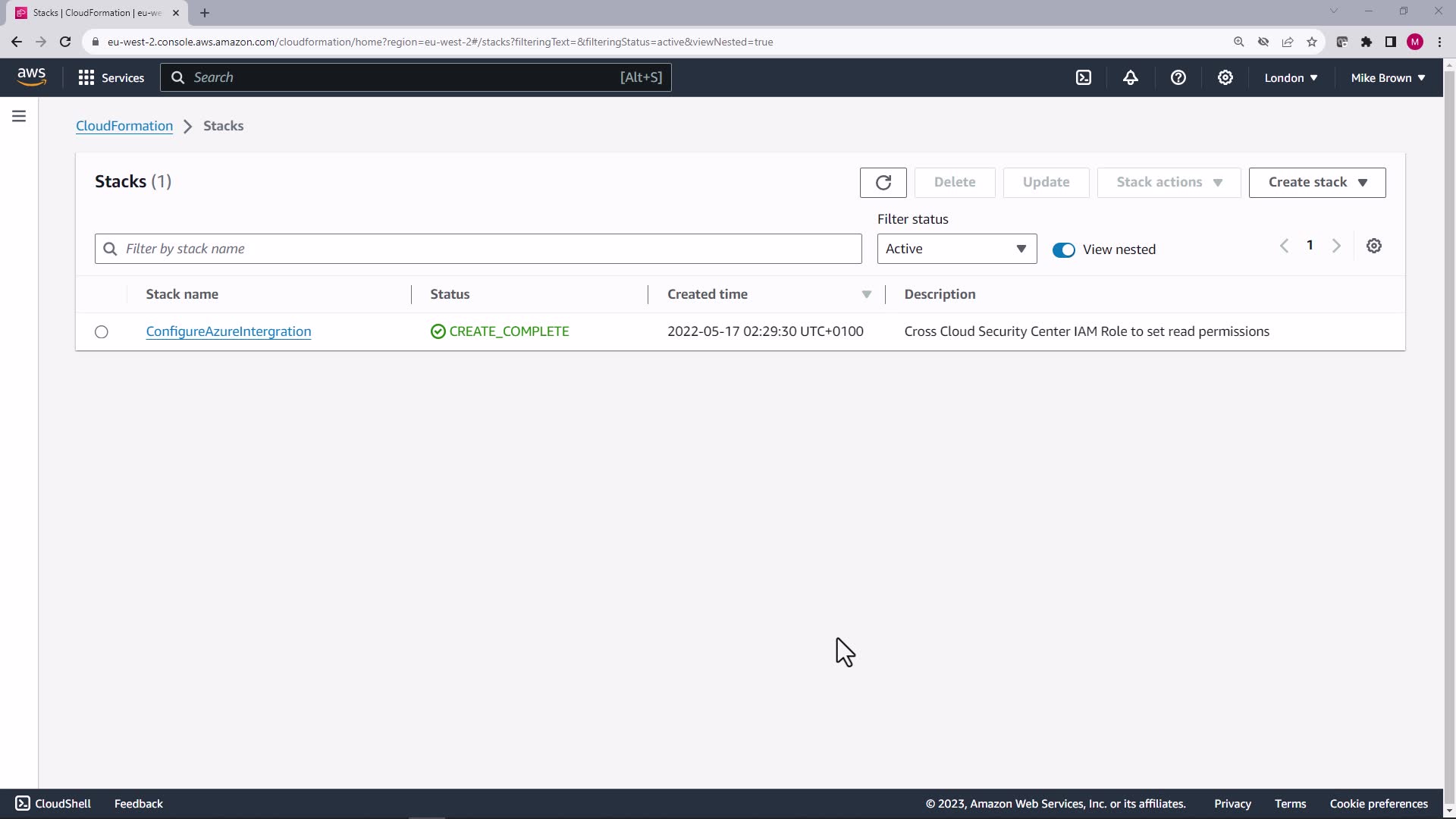This screenshot has width=1456, height=819.
Task: Open stacks table preferences gear icon
Action: point(1373,246)
